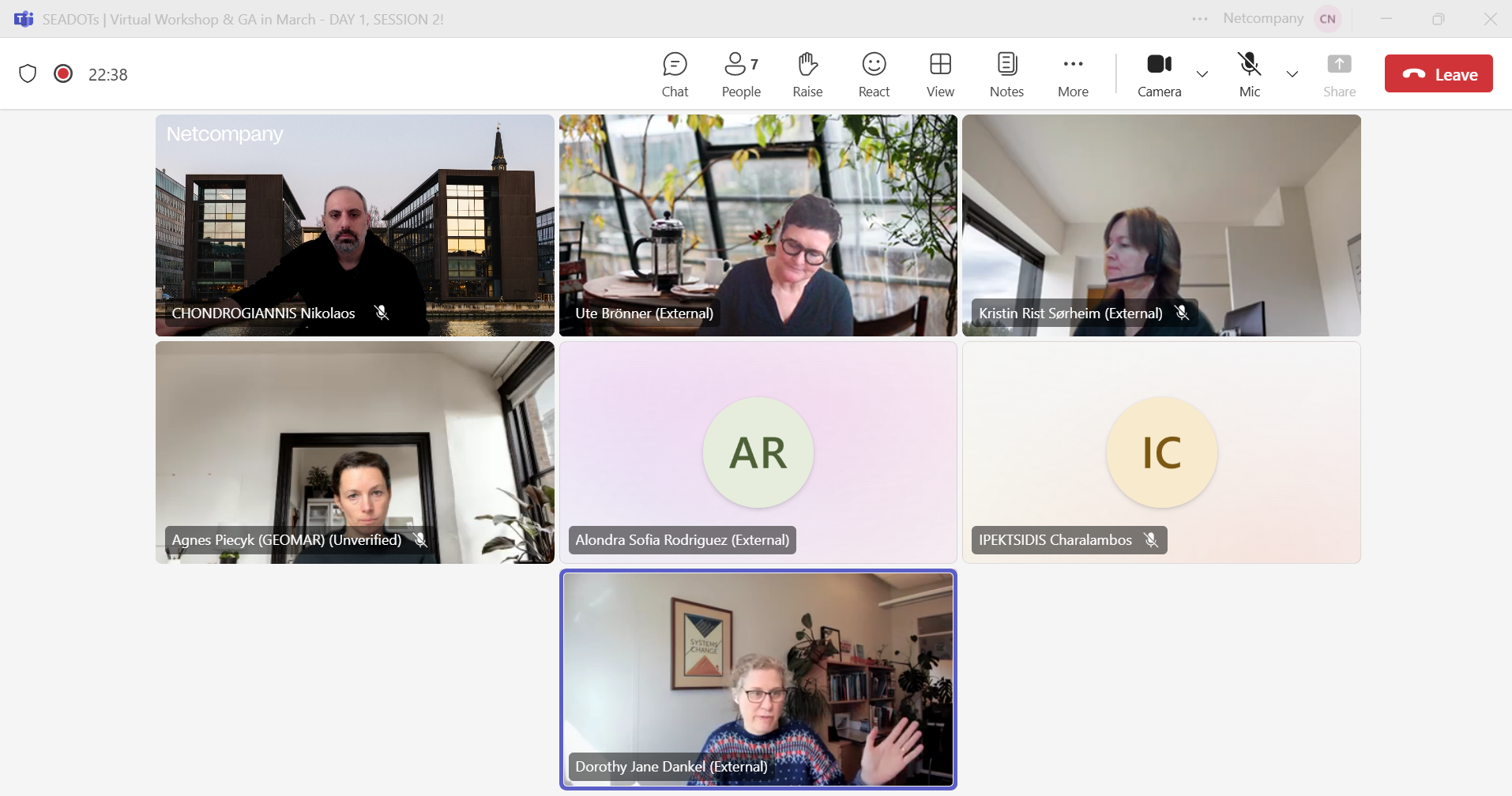Select Dorothy Jane Dankel's video tile
The width and height of the screenshot is (1512, 796).
[758, 679]
